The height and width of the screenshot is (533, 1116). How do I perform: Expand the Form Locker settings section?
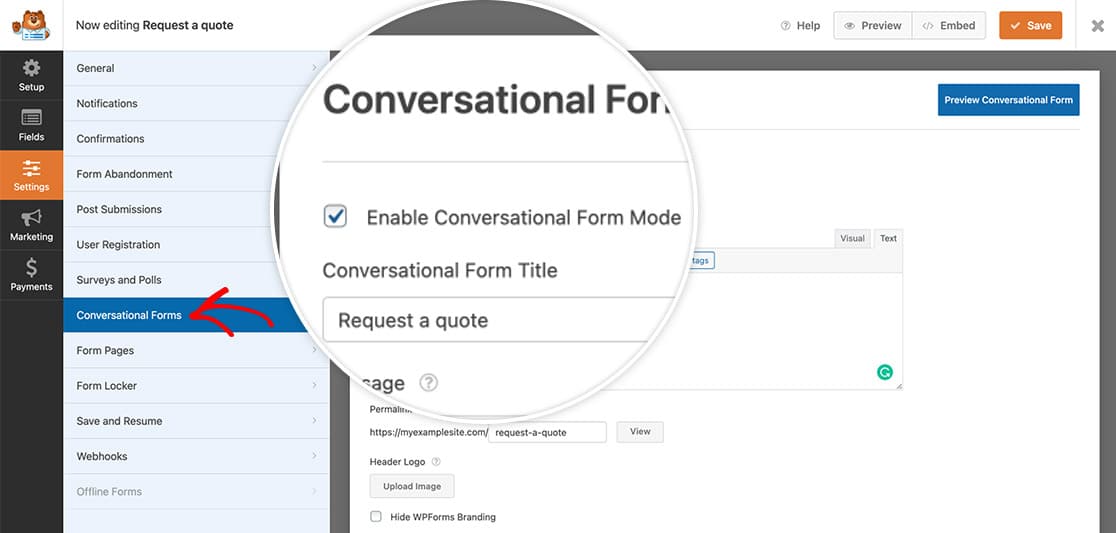pyautogui.click(x=196, y=386)
